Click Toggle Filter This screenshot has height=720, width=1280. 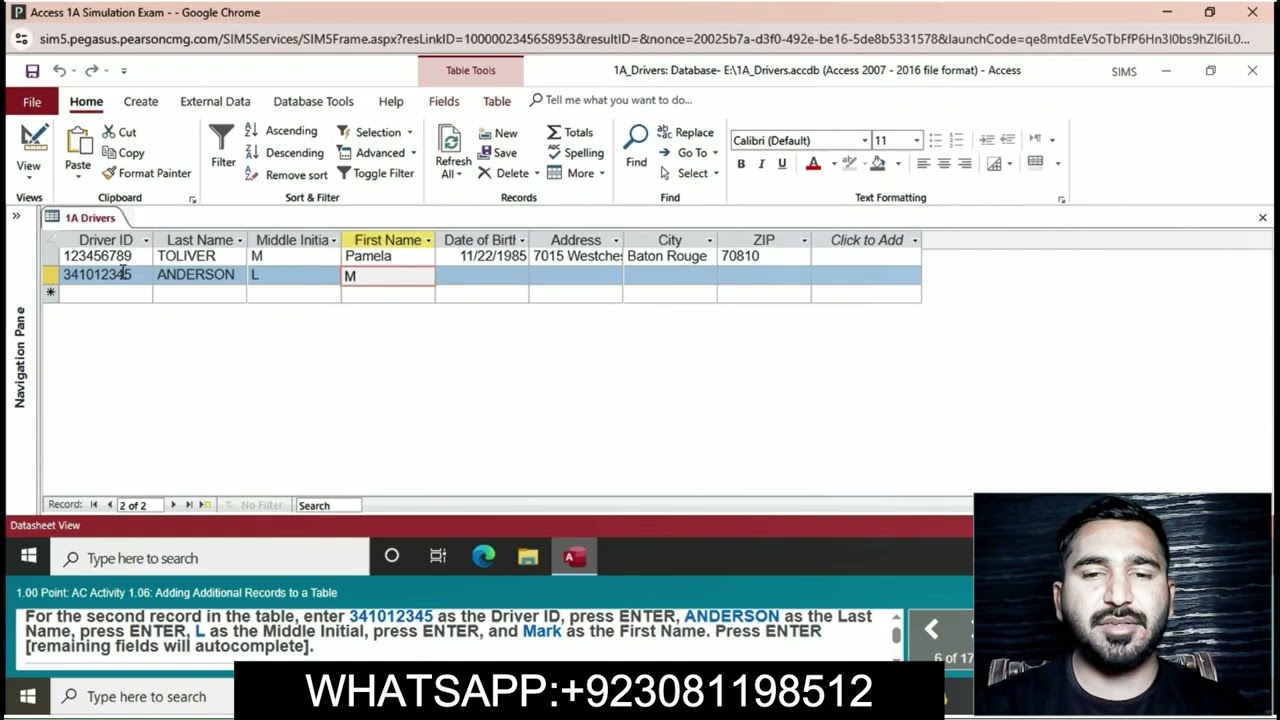375,173
